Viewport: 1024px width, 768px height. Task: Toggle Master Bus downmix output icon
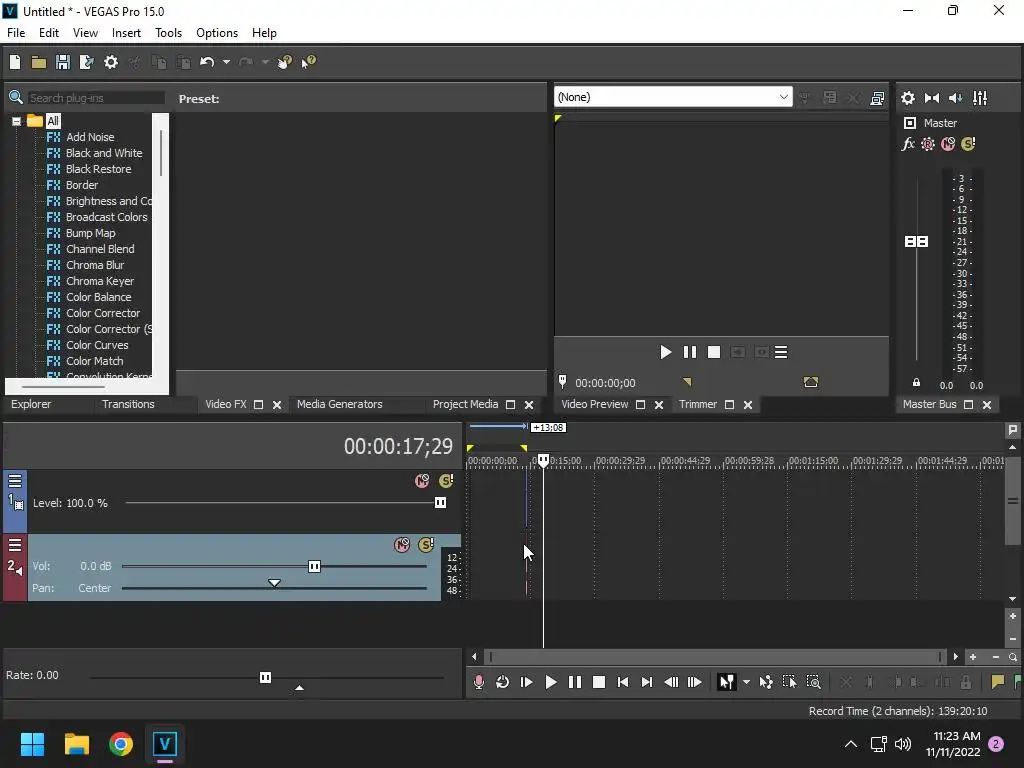(x=932, y=98)
